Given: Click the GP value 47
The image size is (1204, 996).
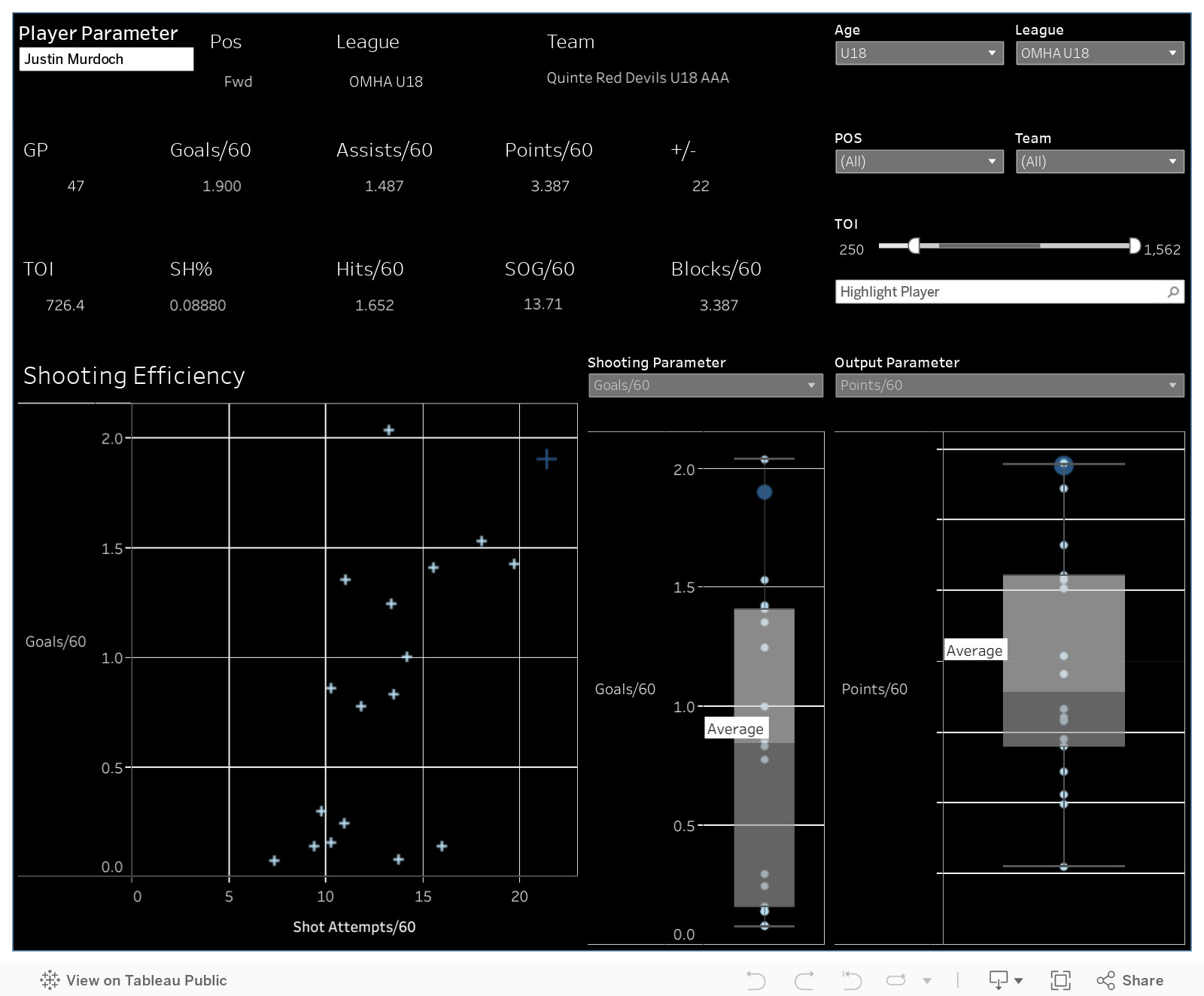Looking at the screenshot, I should click(x=76, y=186).
